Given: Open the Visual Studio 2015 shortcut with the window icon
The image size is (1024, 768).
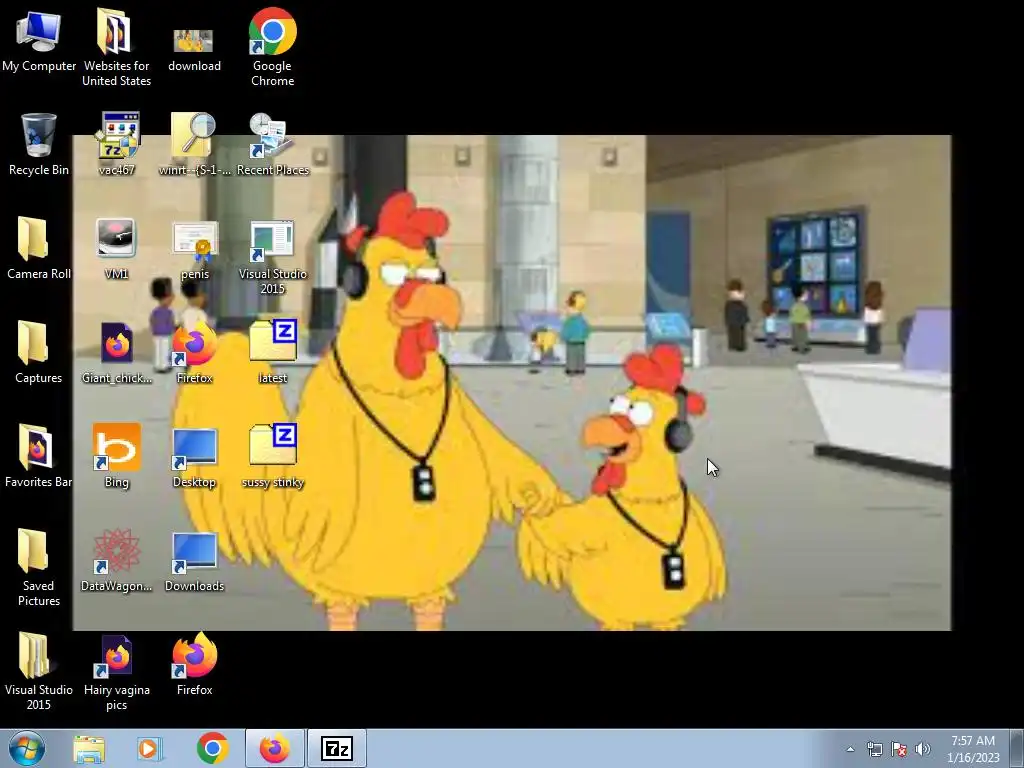Looking at the screenshot, I should pyautogui.click(x=272, y=256).
